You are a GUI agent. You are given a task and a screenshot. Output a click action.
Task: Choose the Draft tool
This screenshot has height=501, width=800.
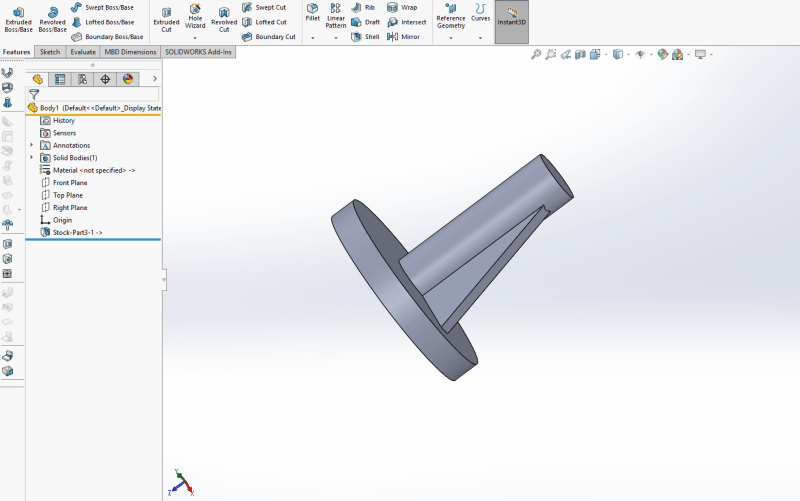tap(365, 22)
